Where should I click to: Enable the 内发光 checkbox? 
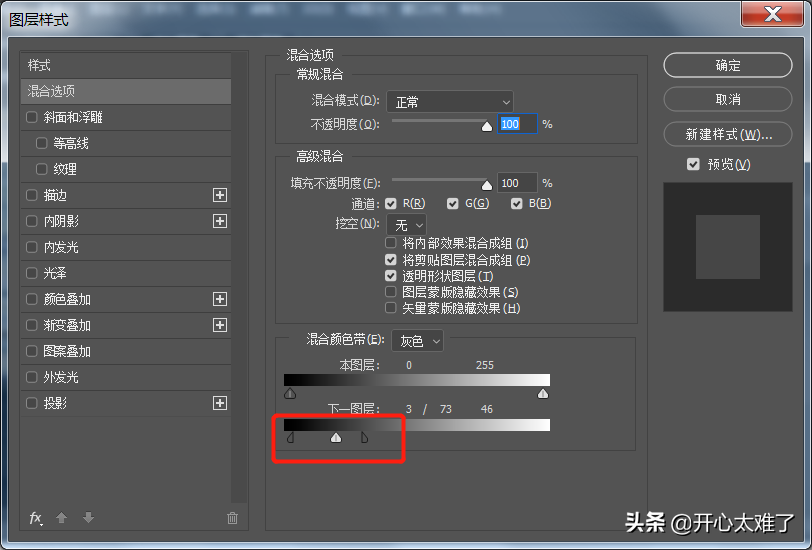point(32,247)
